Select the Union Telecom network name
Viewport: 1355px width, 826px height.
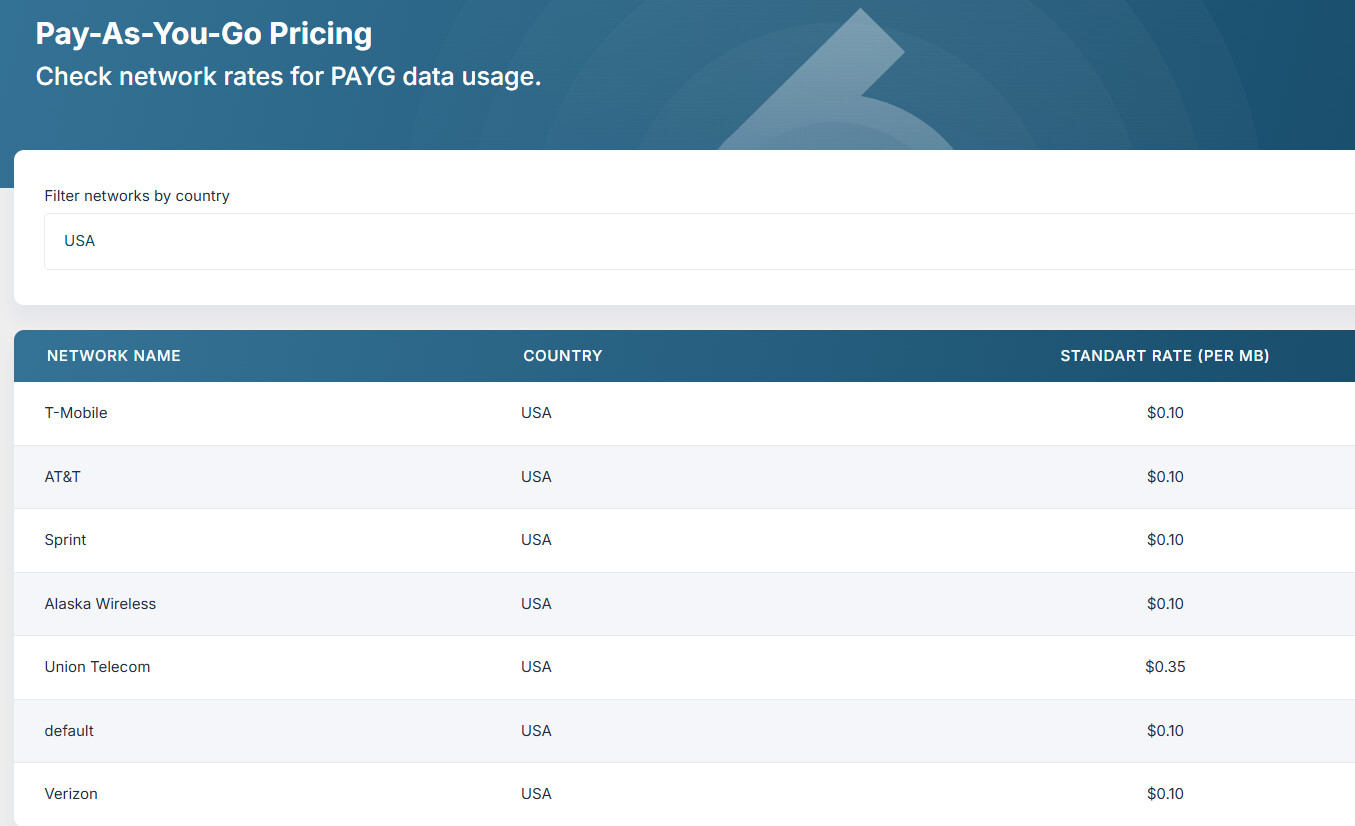(97, 667)
